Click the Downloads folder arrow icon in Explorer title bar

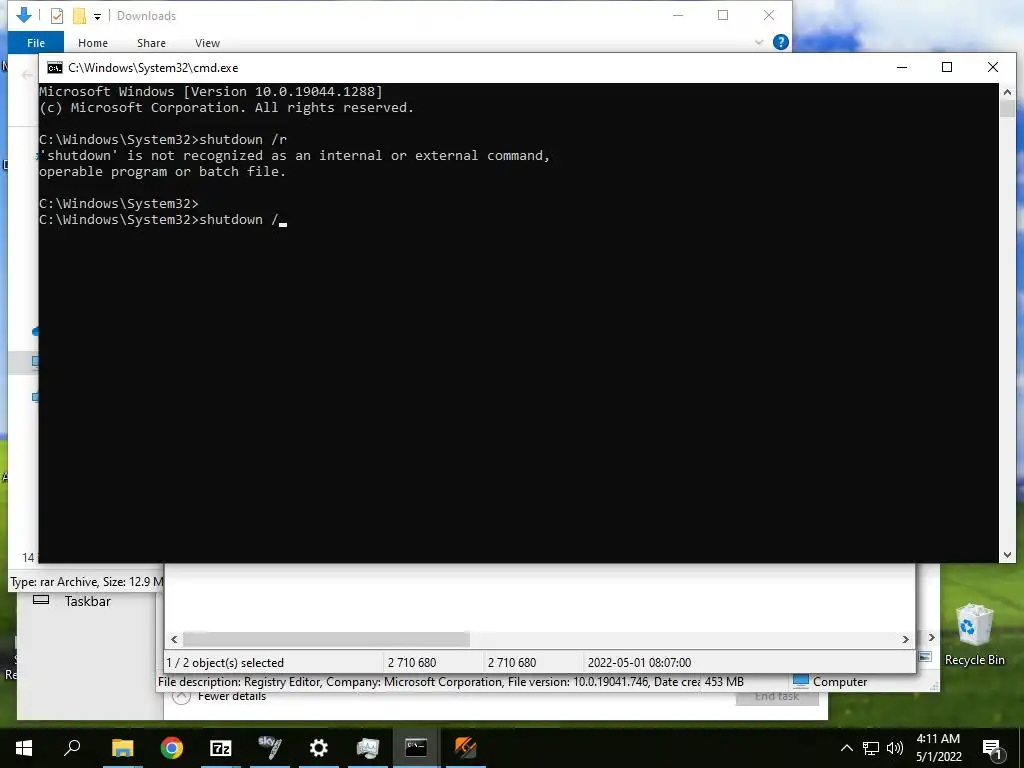point(24,15)
